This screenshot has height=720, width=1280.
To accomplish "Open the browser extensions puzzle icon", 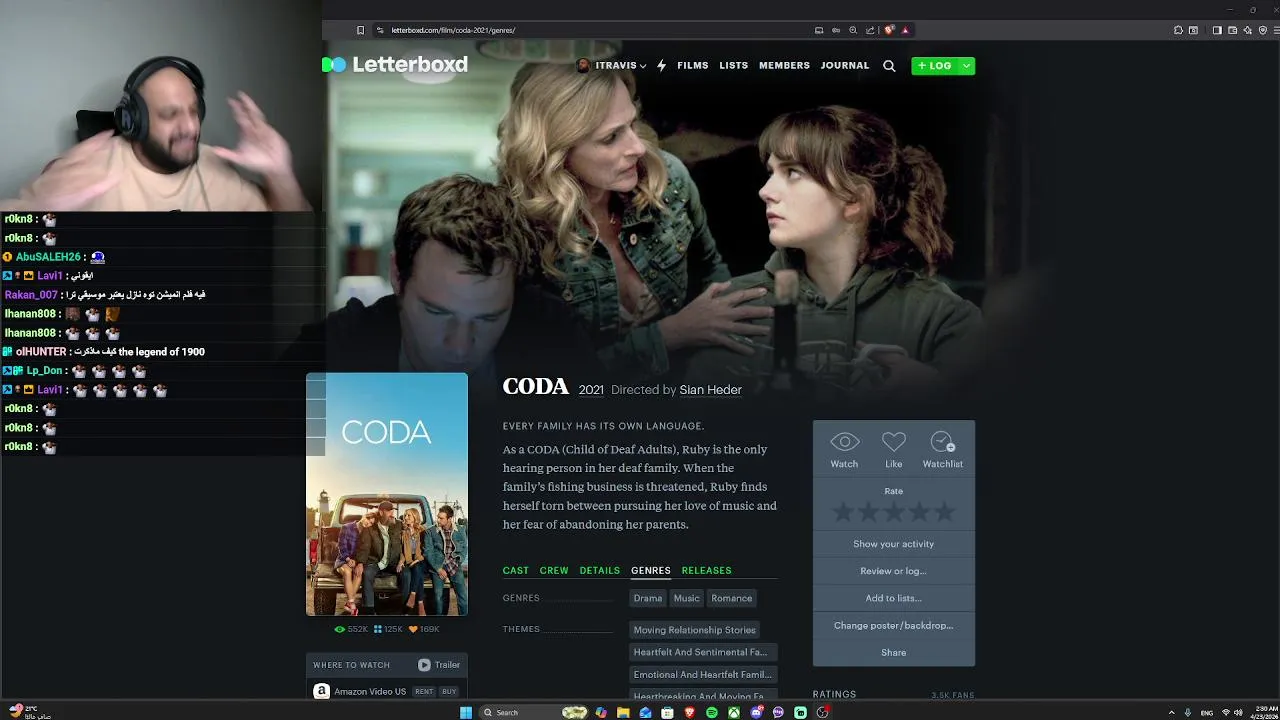I will pyautogui.click(x=1178, y=30).
